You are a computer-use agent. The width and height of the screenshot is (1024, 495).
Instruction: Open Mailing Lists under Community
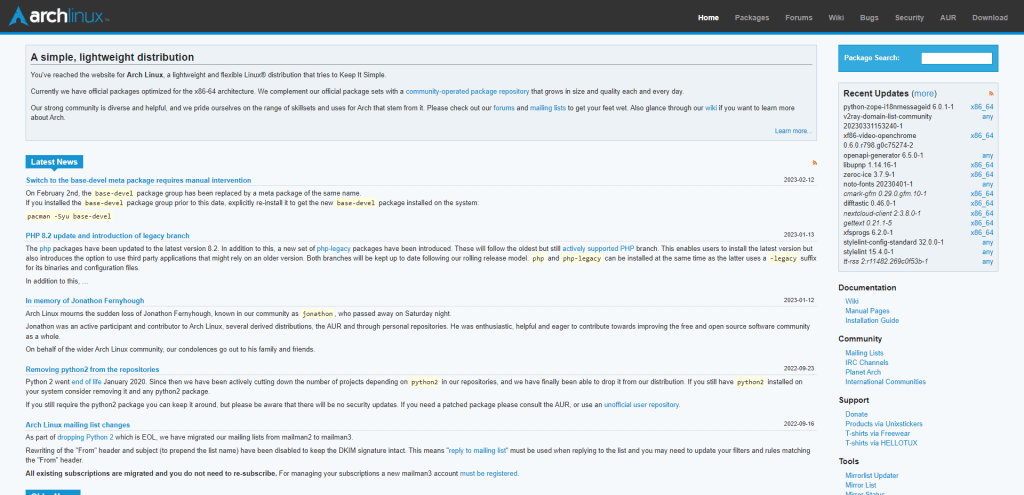[864, 353]
